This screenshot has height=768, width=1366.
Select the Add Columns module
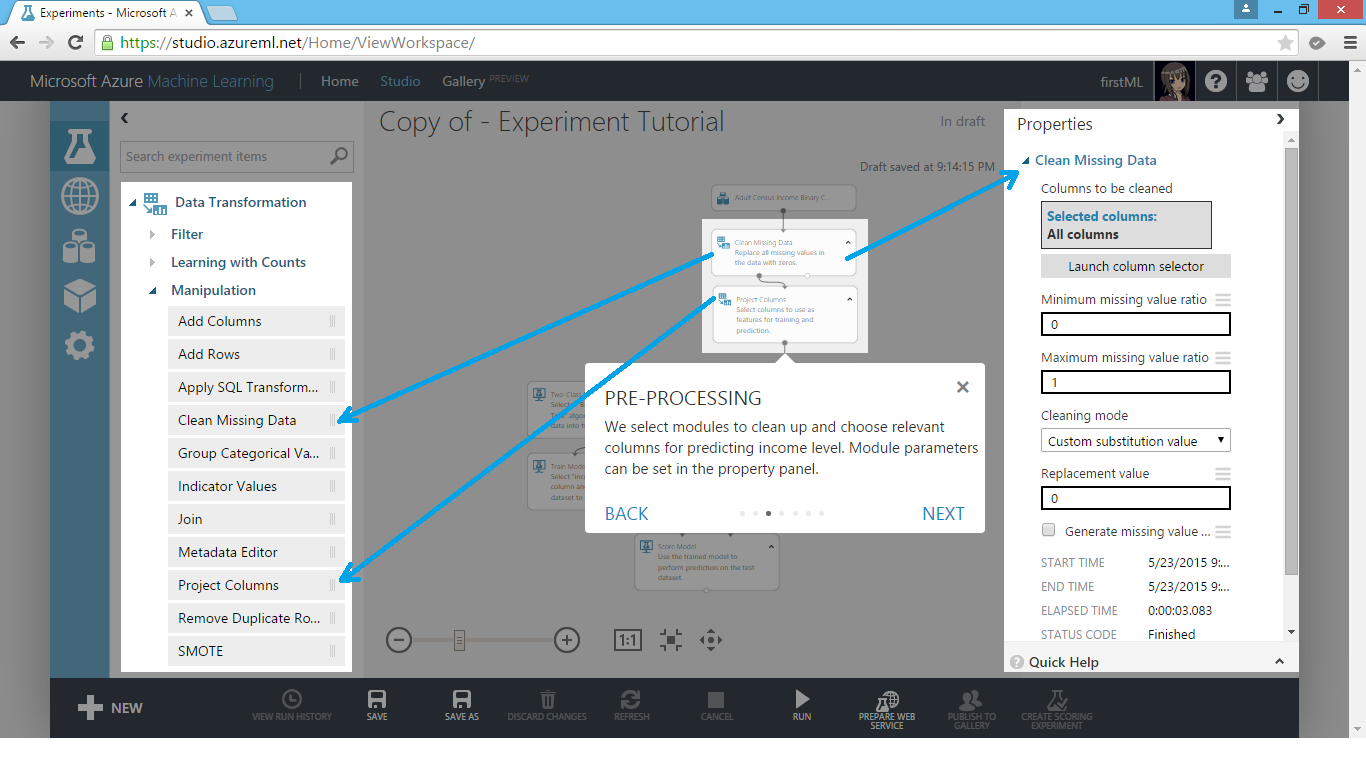[256, 321]
